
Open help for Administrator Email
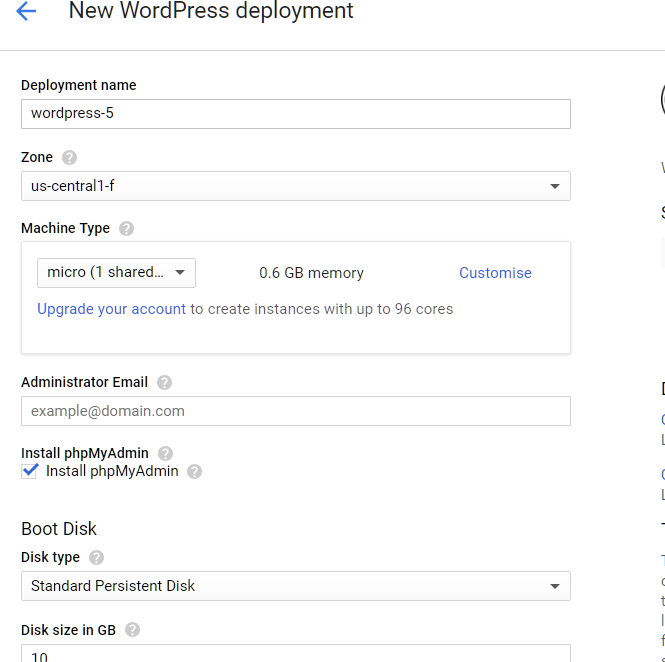tap(164, 382)
